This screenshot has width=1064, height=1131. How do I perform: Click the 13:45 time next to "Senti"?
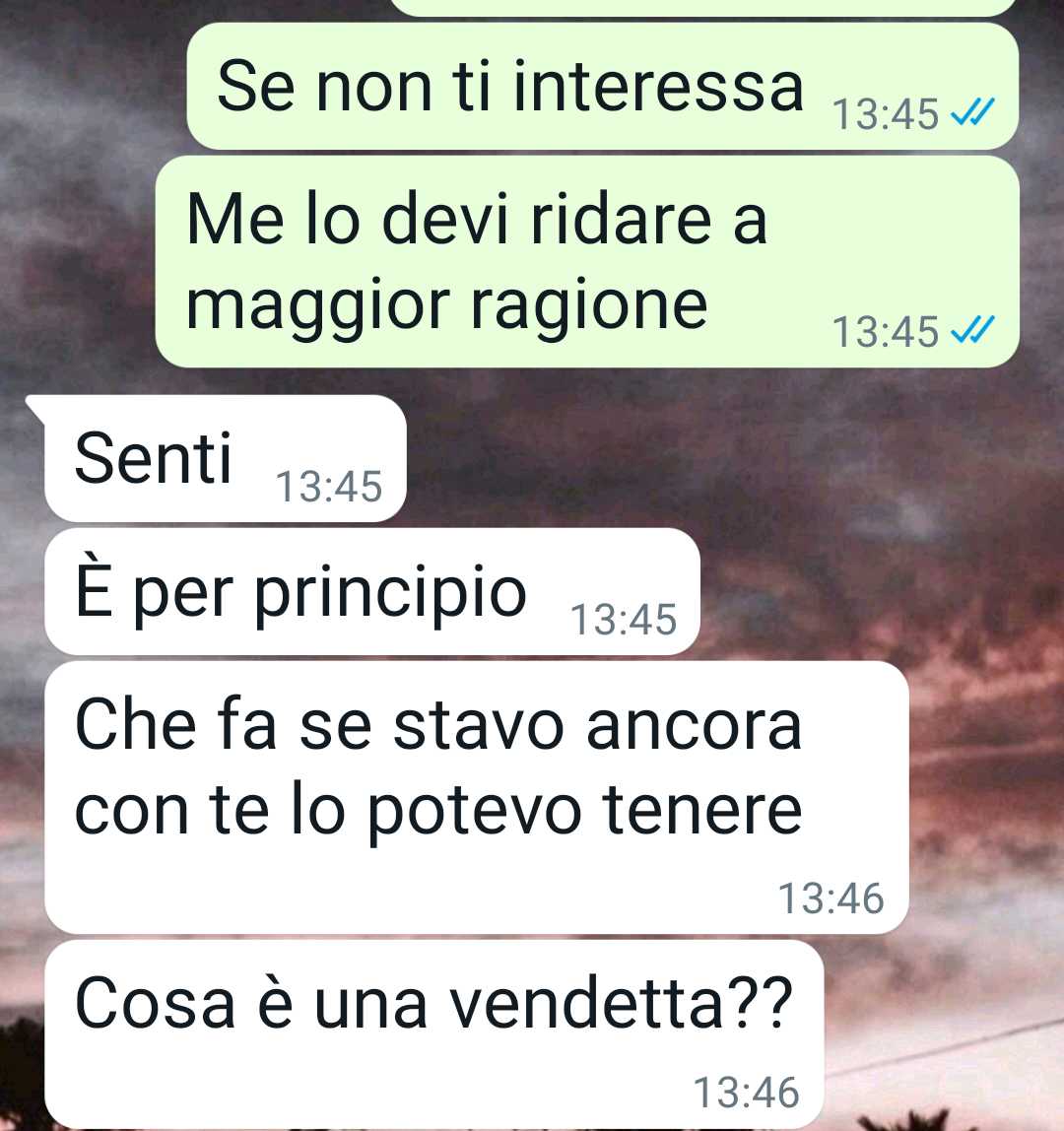coord(329,486)
